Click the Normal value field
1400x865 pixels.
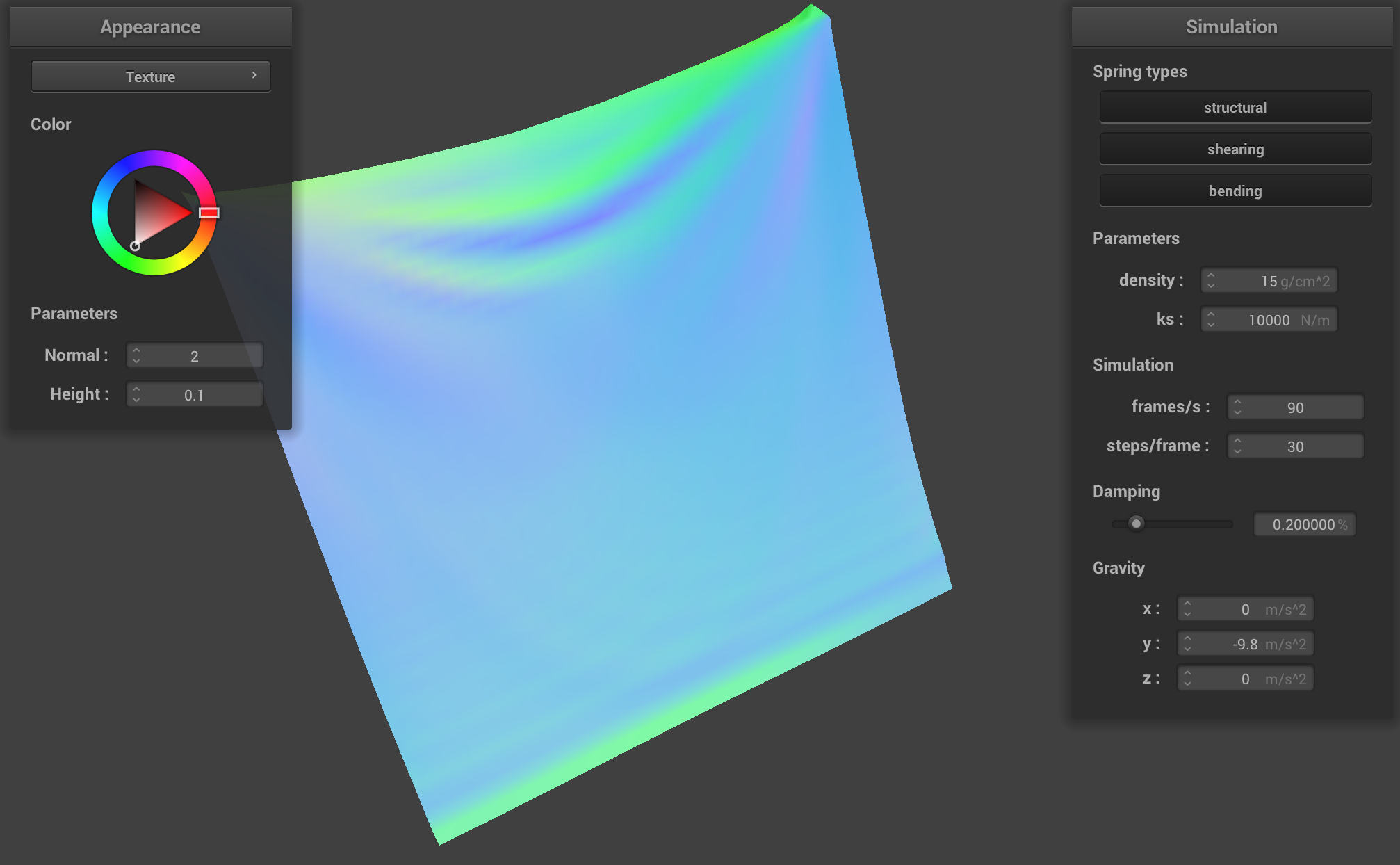point(195,355)
